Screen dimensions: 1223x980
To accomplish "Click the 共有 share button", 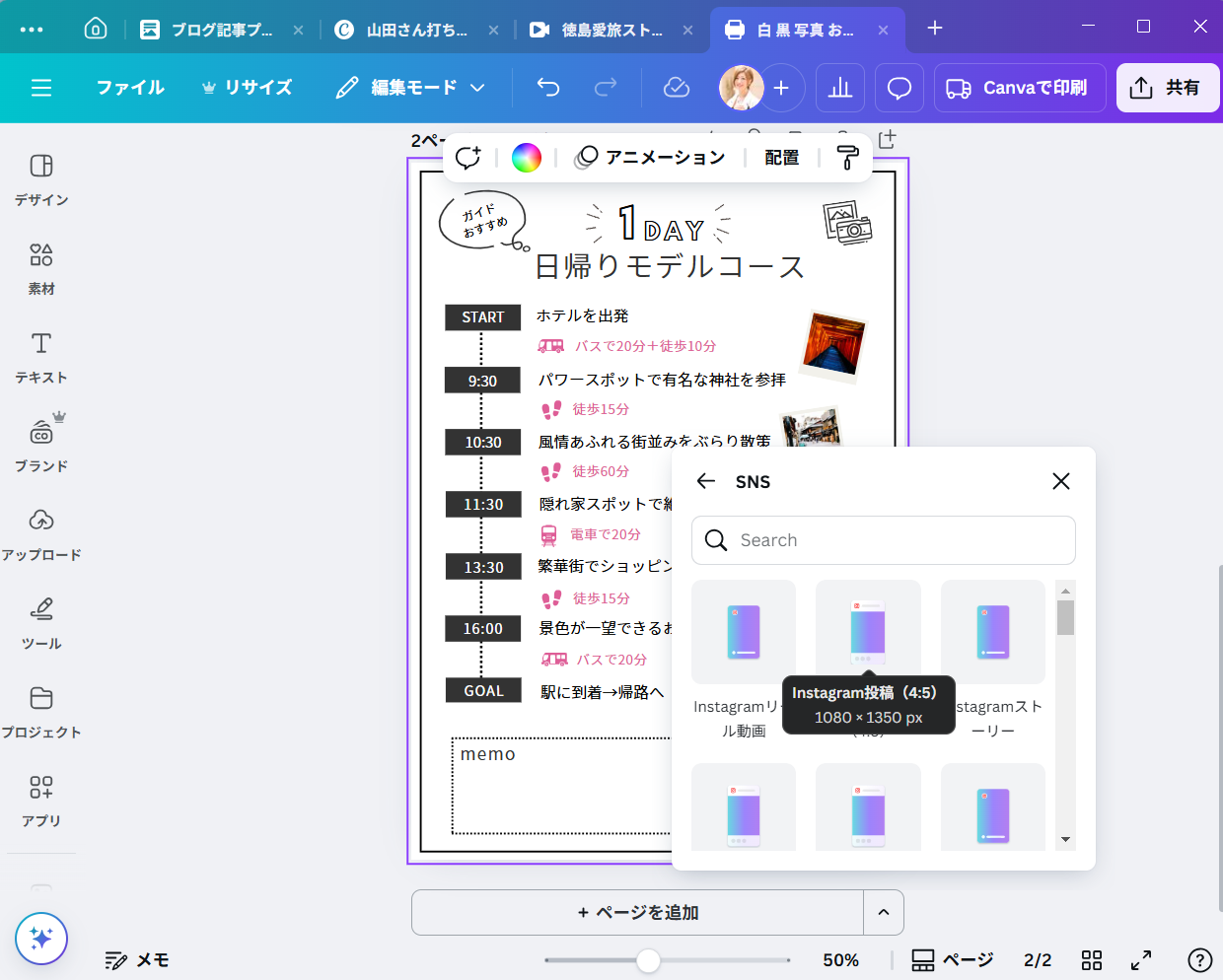I will tap(1168, 88).
